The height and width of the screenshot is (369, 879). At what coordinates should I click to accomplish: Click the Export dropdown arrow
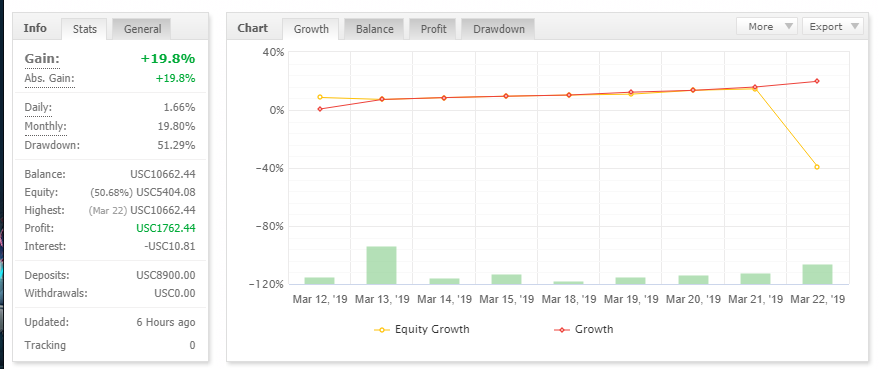point(855,26)
